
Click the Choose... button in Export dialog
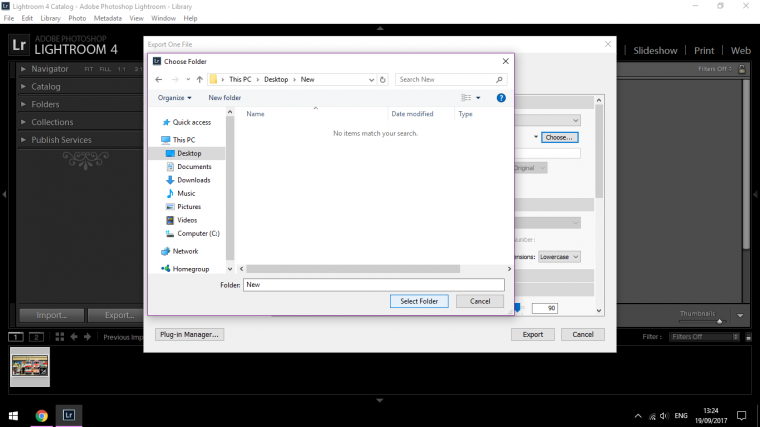pyautogui.click(x=559, y=138)
